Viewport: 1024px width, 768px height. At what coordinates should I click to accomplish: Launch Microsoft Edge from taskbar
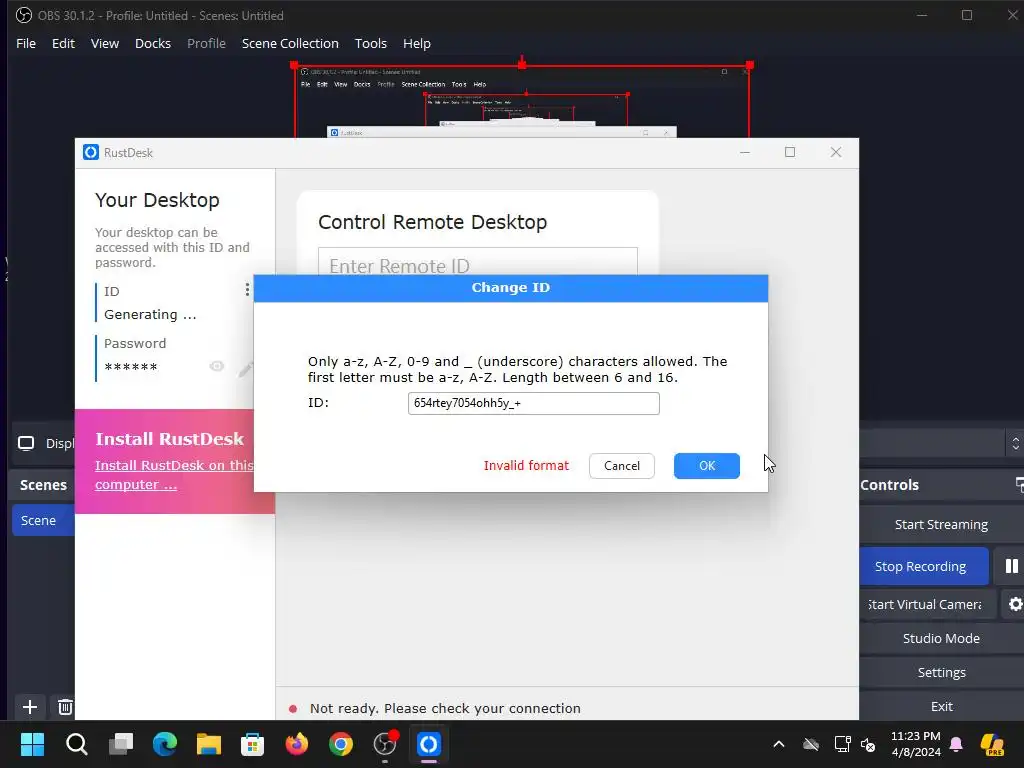pyautogui.click(x=165, y=744)
